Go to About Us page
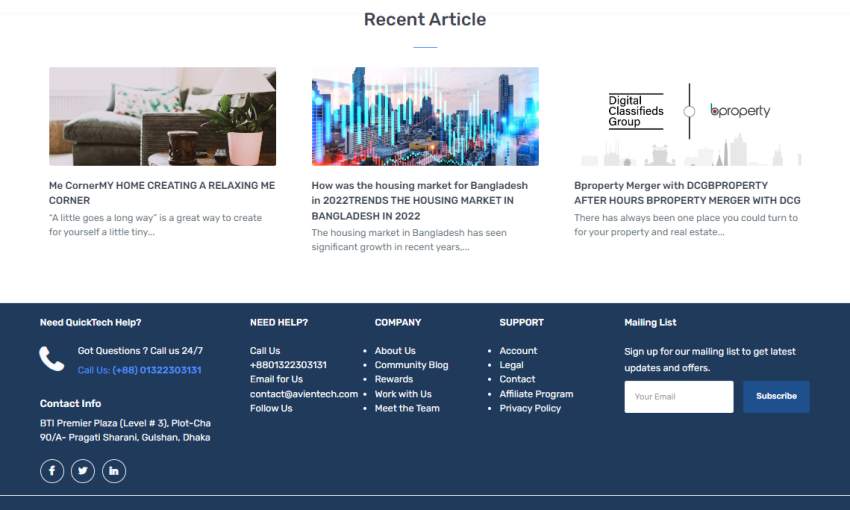This screenshot has width=850, height=510. [x=395, y=351]
